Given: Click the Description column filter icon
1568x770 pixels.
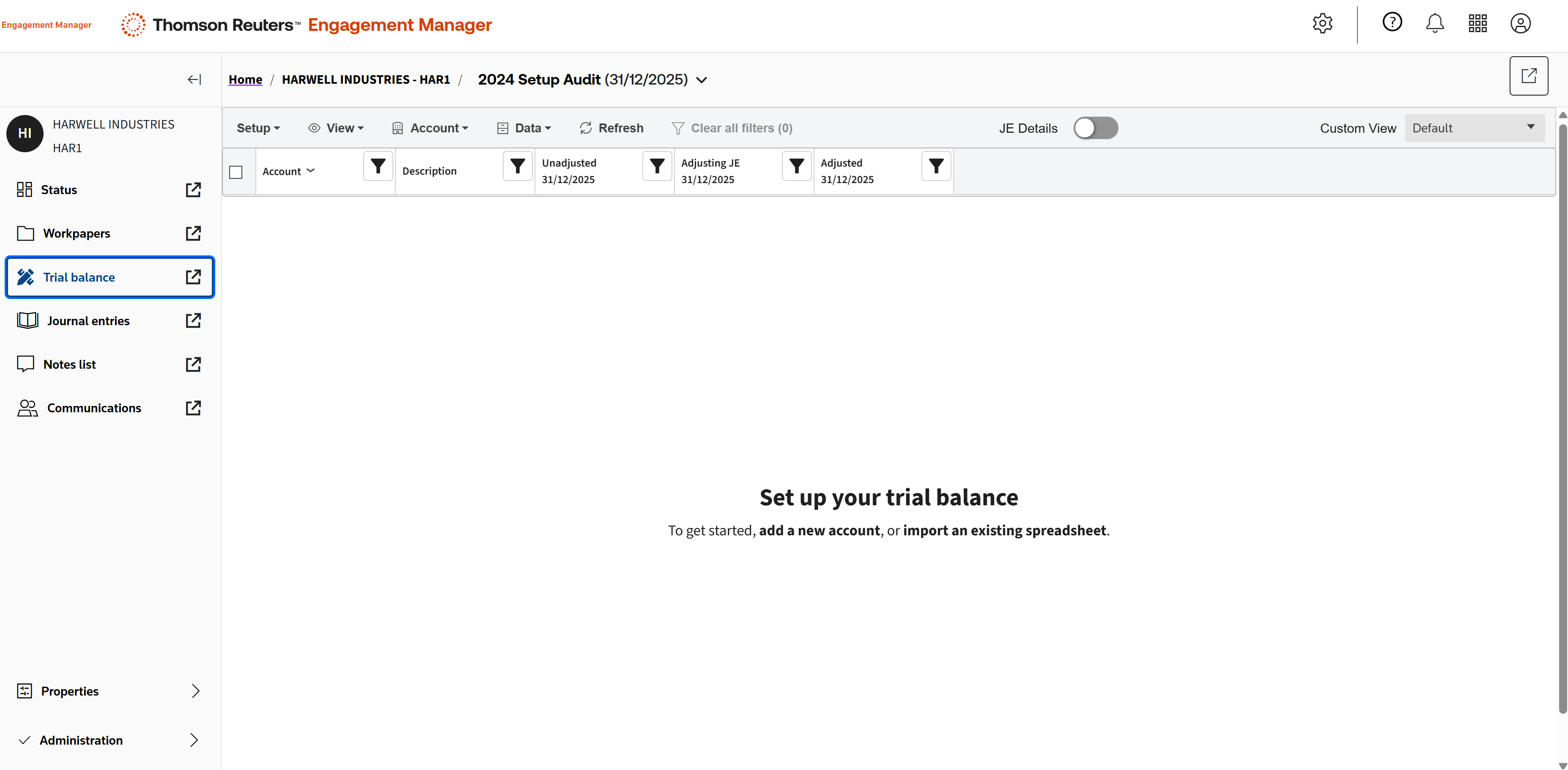Looking at the screenshot, I should (x=518, y=166).
